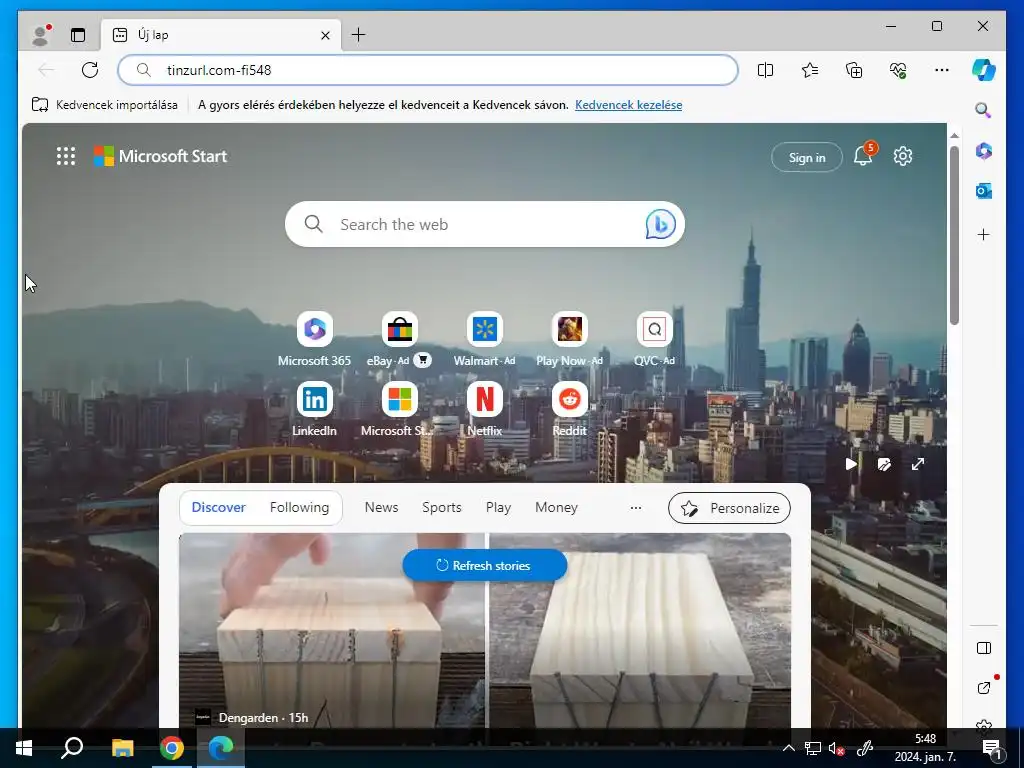Click the Search the web box
This screenshot has width=1024, height=768.
pos(485,224)
